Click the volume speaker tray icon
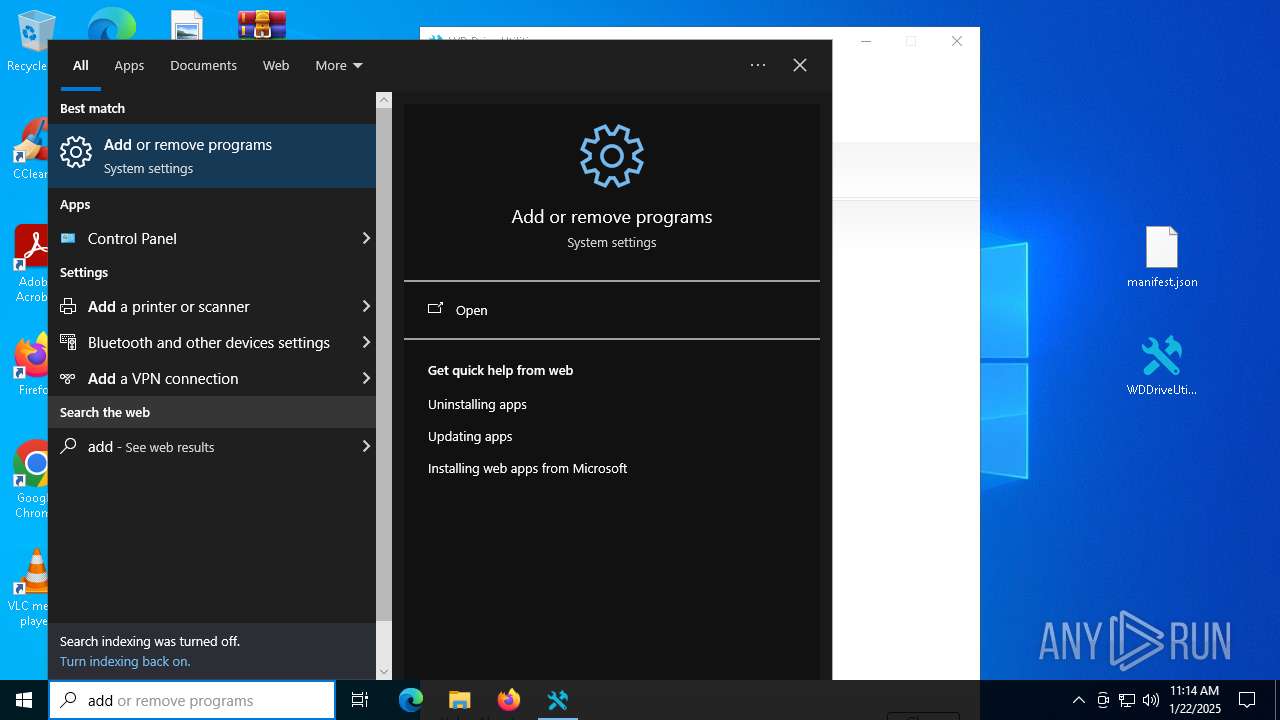The image size is (1280, 720). pos(1151,700)
